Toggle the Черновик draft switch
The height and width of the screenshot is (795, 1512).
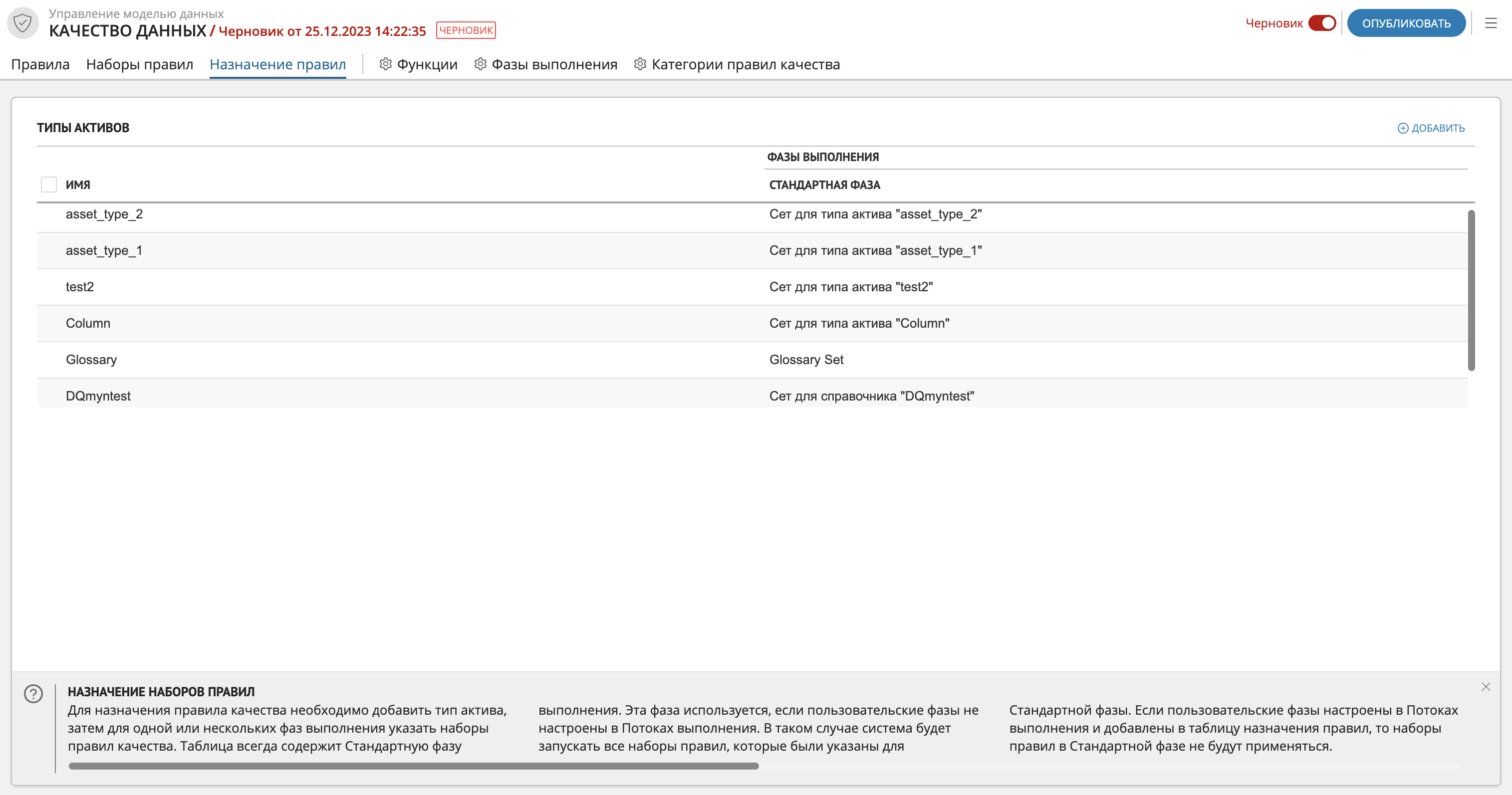click(x=1322, y=23)
